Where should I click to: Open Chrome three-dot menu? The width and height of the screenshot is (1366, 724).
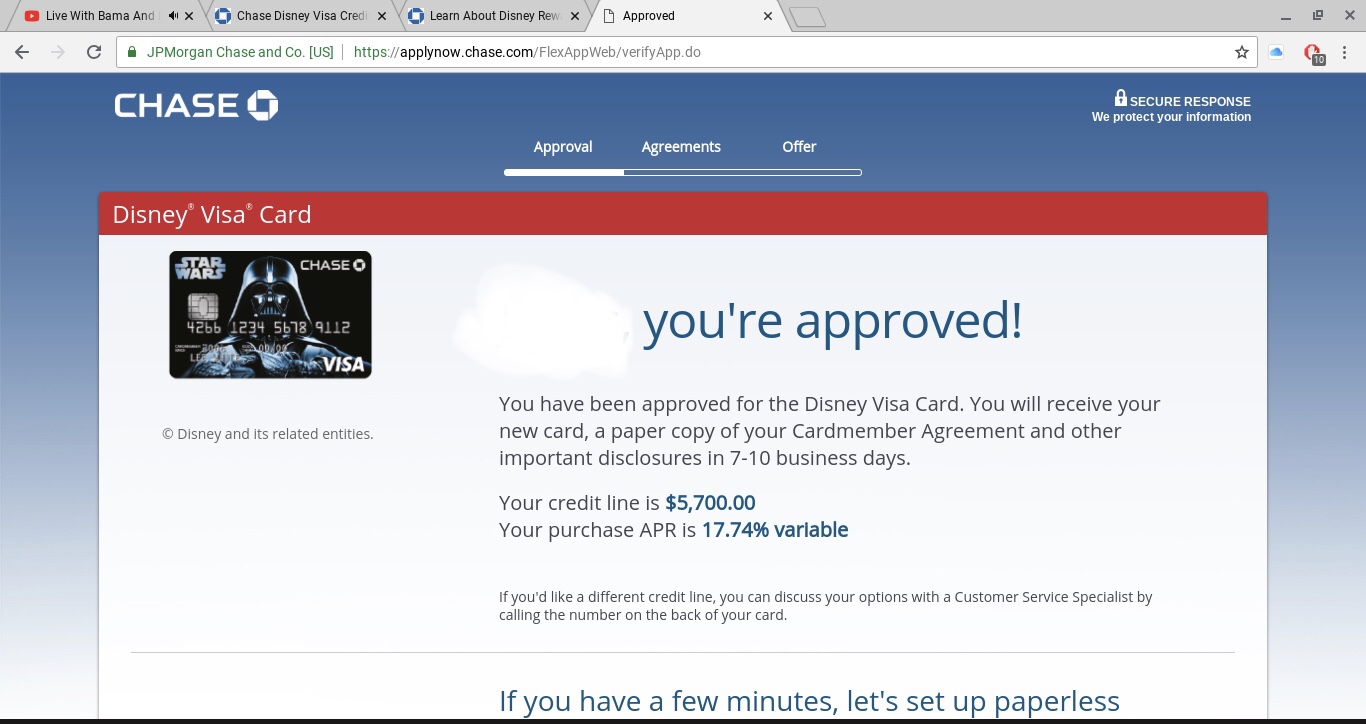tap(1346, 52)
